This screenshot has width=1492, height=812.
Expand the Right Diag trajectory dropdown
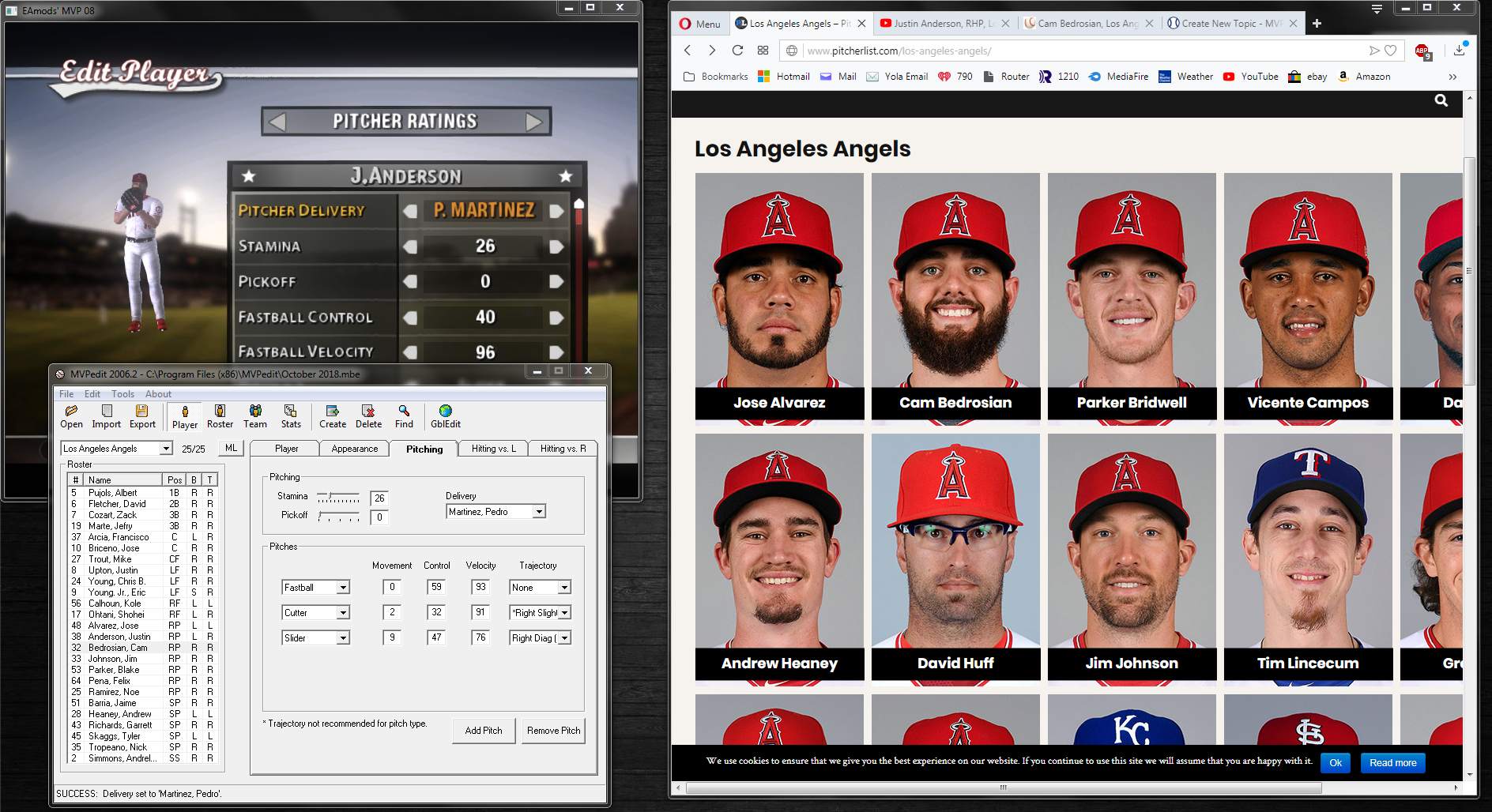tap(564, 638)
